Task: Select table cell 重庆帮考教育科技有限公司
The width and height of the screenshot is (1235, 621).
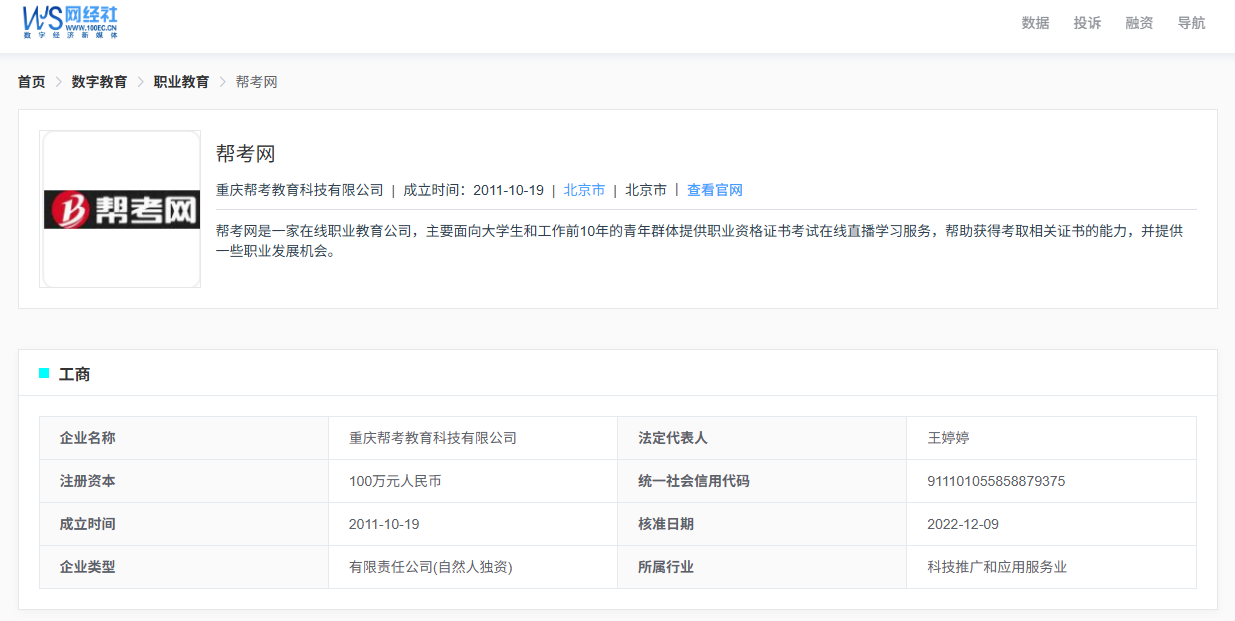Action: click(x=473, y=438)
